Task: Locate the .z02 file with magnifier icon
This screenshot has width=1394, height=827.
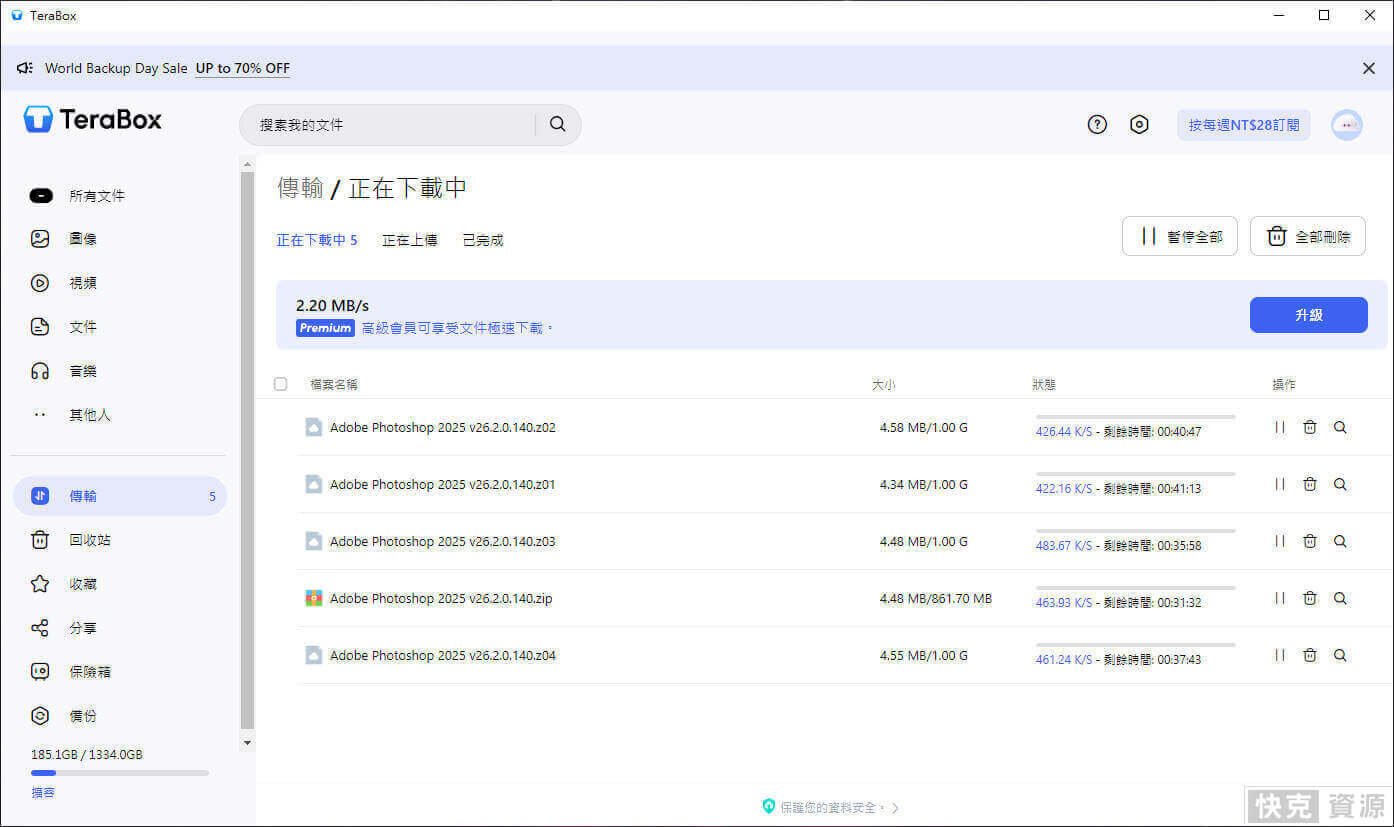Action: [x=1340, y=427]
